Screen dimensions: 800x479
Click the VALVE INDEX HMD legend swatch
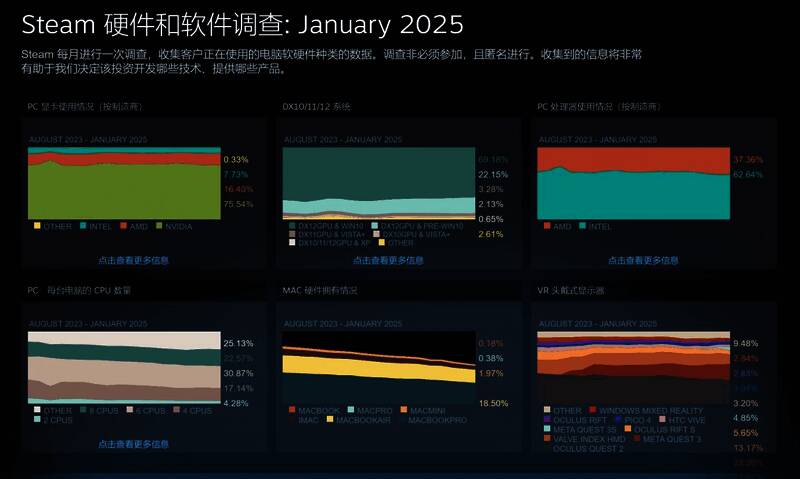click(547, 439)
